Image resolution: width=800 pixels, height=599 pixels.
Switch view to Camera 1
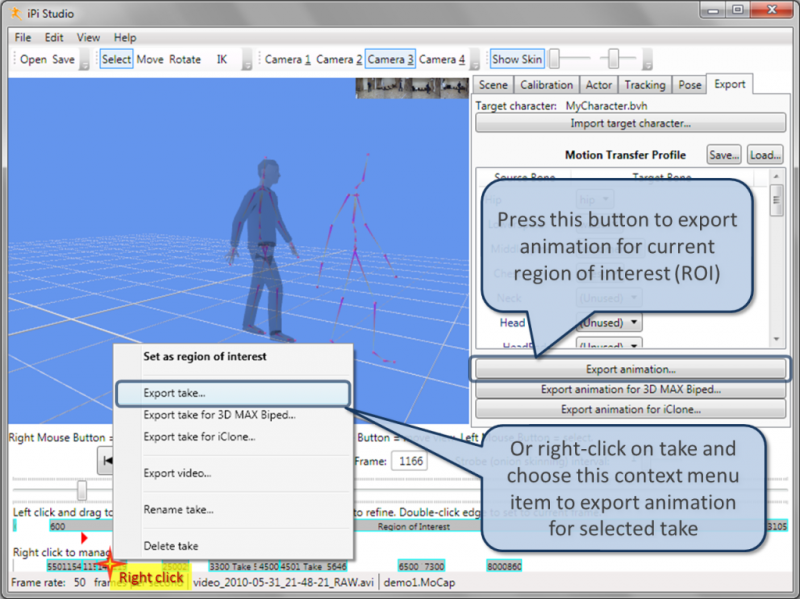(x=288, y=60)
